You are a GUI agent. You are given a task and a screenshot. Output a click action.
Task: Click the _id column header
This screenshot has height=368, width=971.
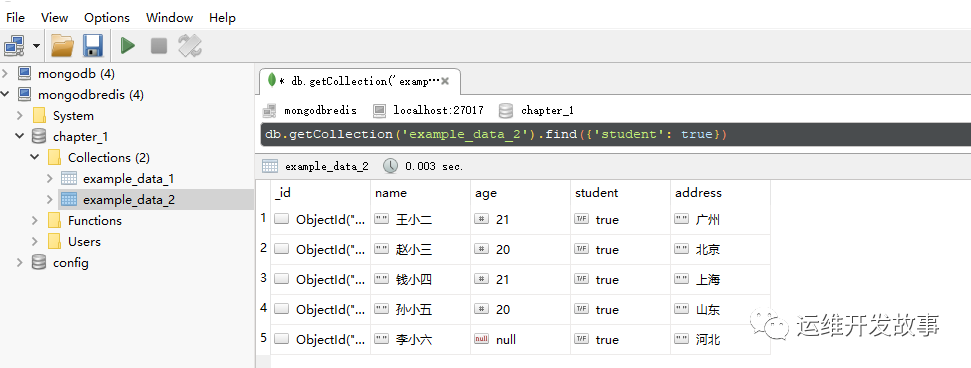(x=320, y=193)
